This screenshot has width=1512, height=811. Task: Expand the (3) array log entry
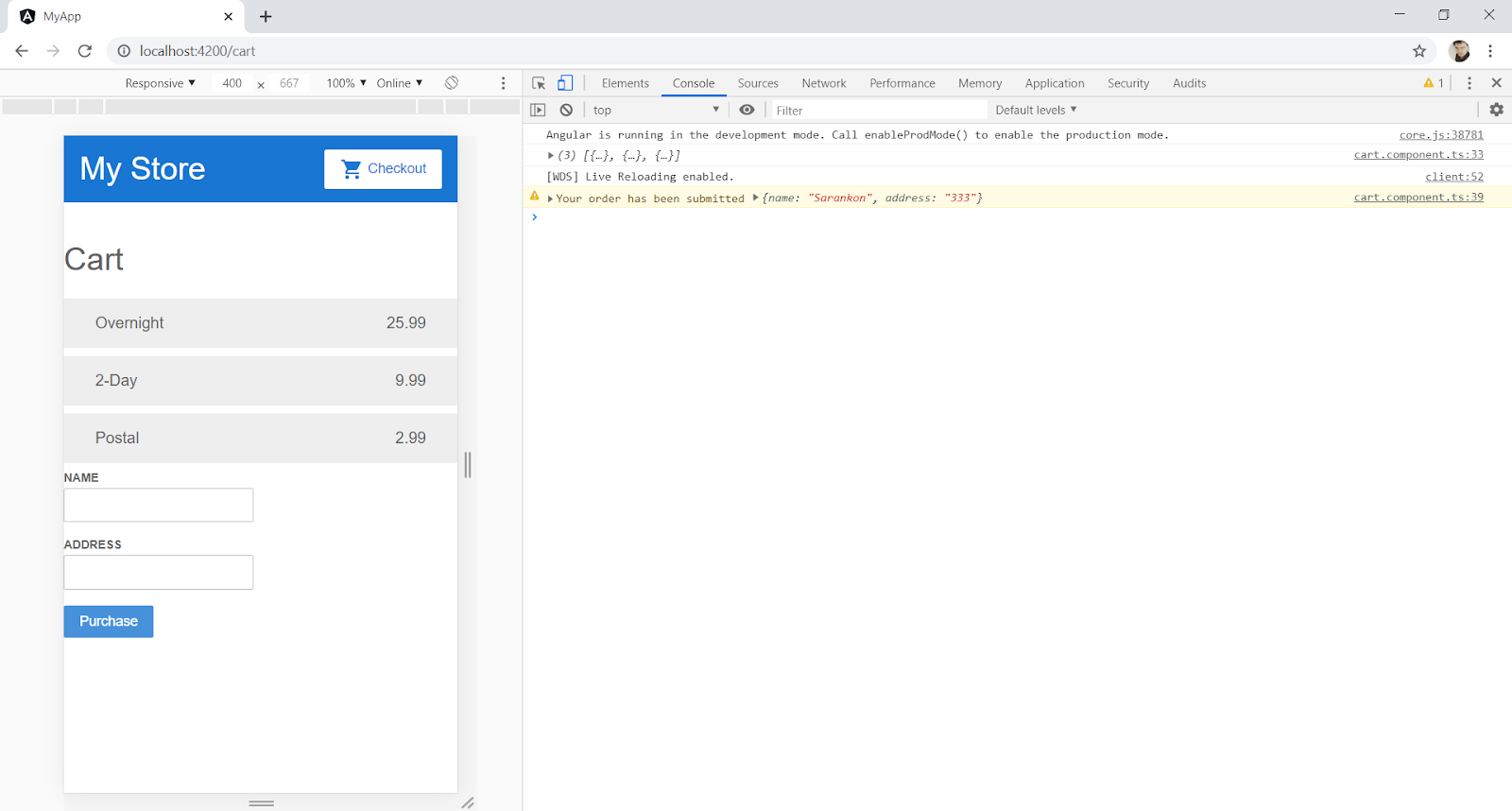[x=551, y=155]
